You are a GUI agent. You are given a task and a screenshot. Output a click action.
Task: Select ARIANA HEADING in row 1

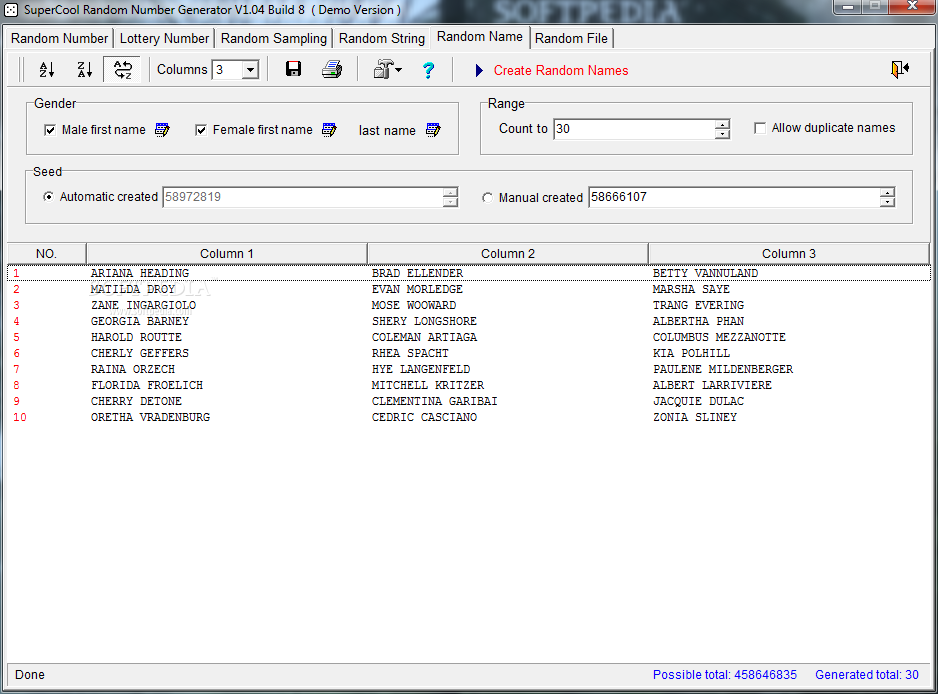click(x=139, y=273)
